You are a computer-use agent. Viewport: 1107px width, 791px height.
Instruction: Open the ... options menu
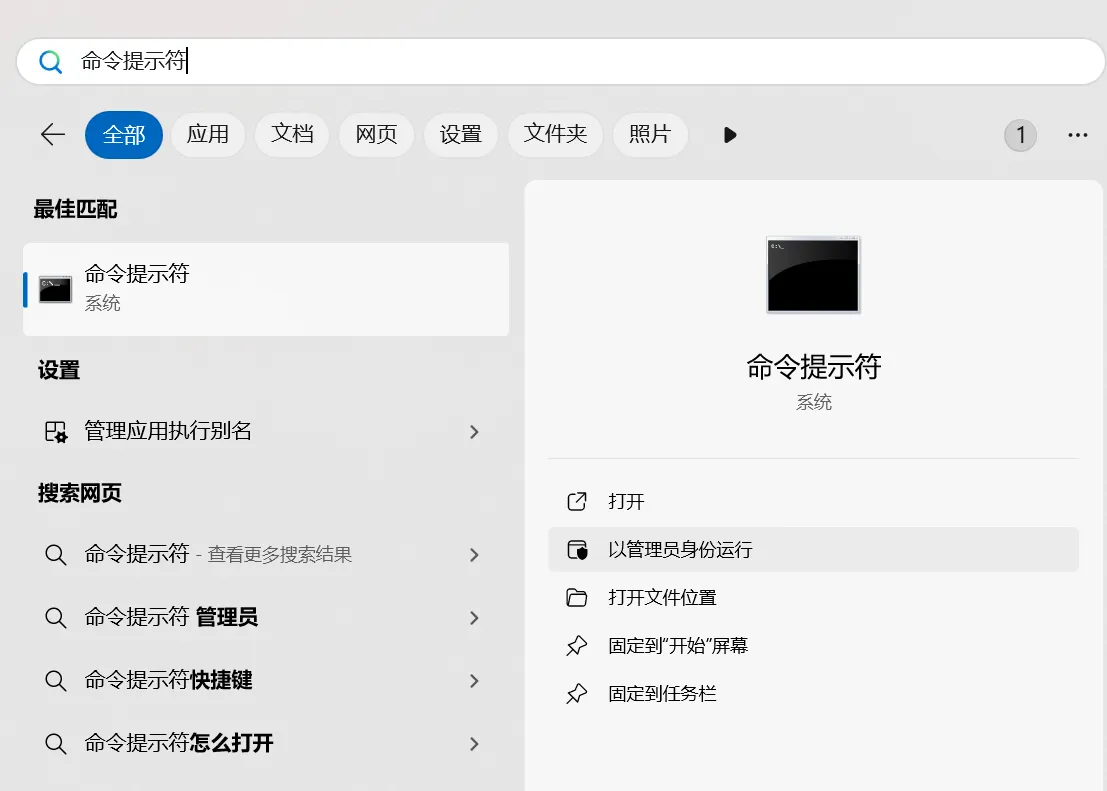point(1077,135)
